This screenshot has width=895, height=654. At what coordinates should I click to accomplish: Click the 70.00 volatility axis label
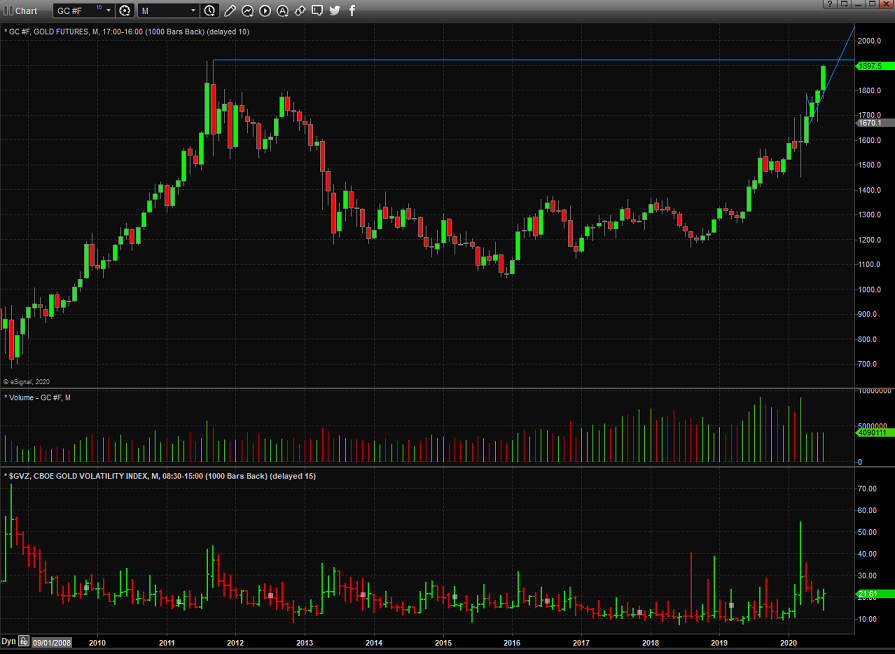pos(867,489)
